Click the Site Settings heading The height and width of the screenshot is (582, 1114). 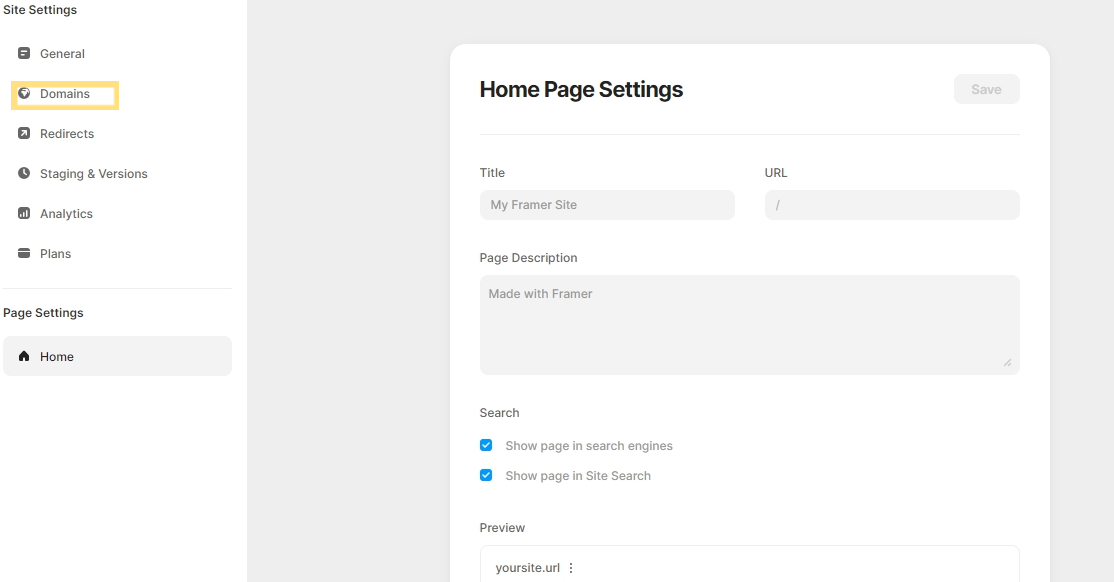coord(40,10)
